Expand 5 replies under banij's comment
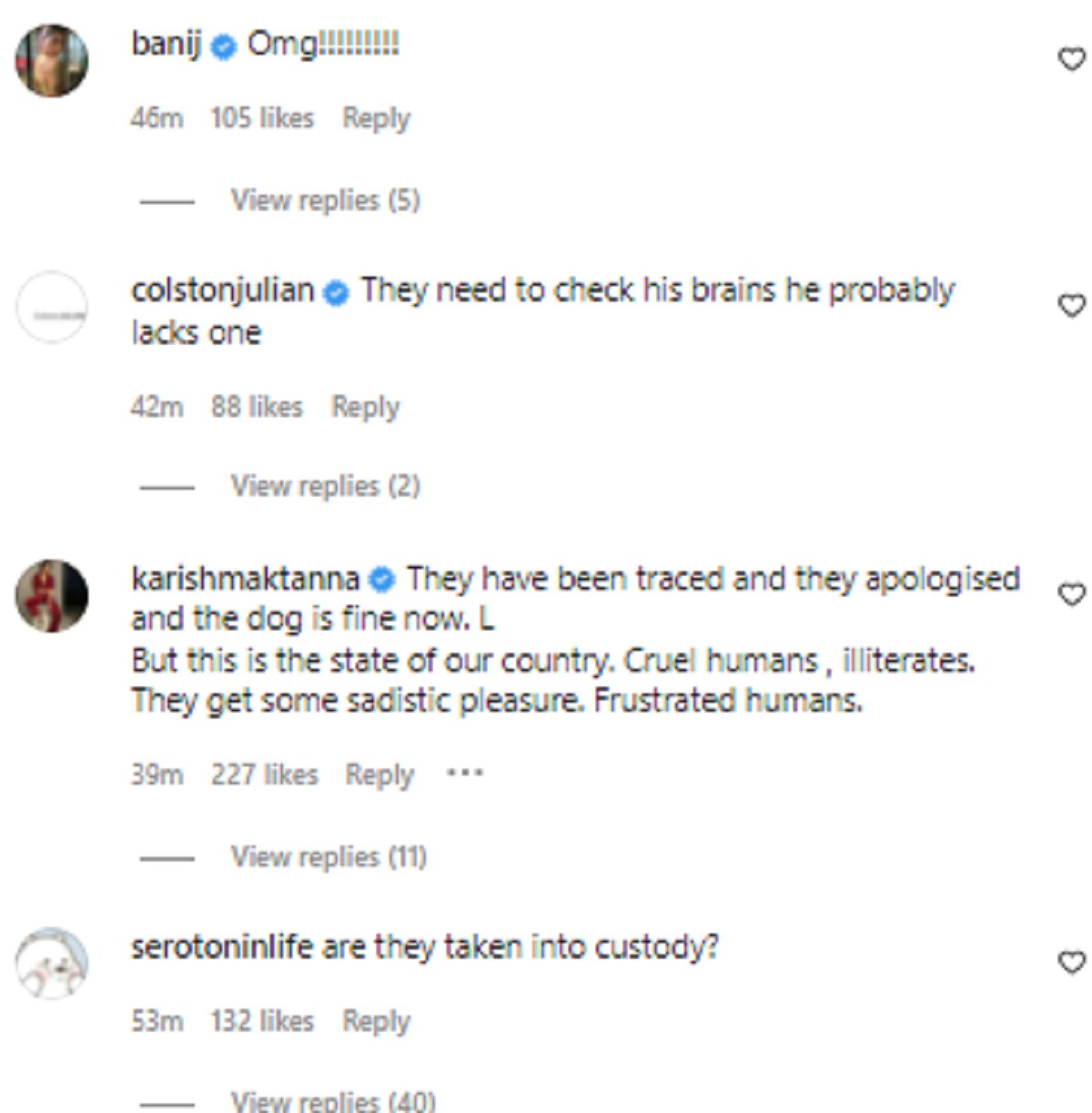 click(x=325, y=200)
